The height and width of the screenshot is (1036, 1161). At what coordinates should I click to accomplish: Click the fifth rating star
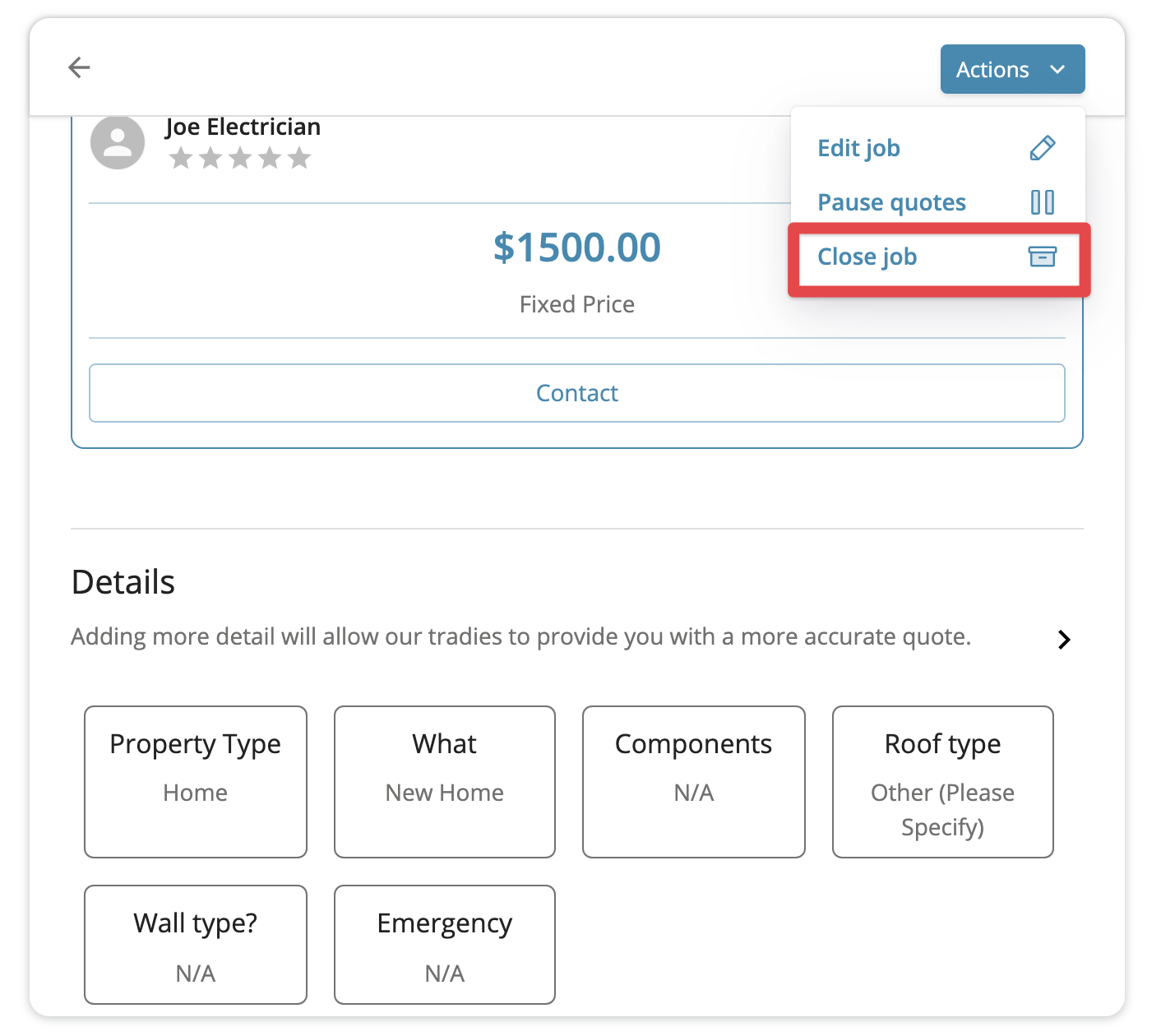click(299, 158)
